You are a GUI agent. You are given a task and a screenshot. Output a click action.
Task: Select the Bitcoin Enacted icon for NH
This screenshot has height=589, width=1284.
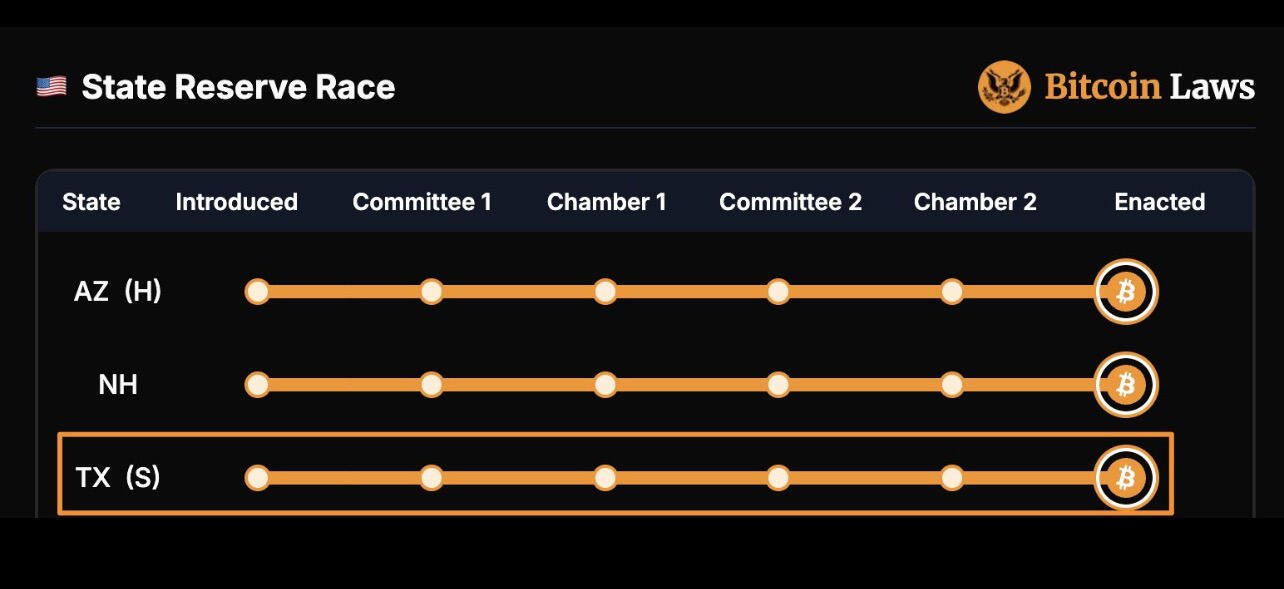click(1126, 385)
